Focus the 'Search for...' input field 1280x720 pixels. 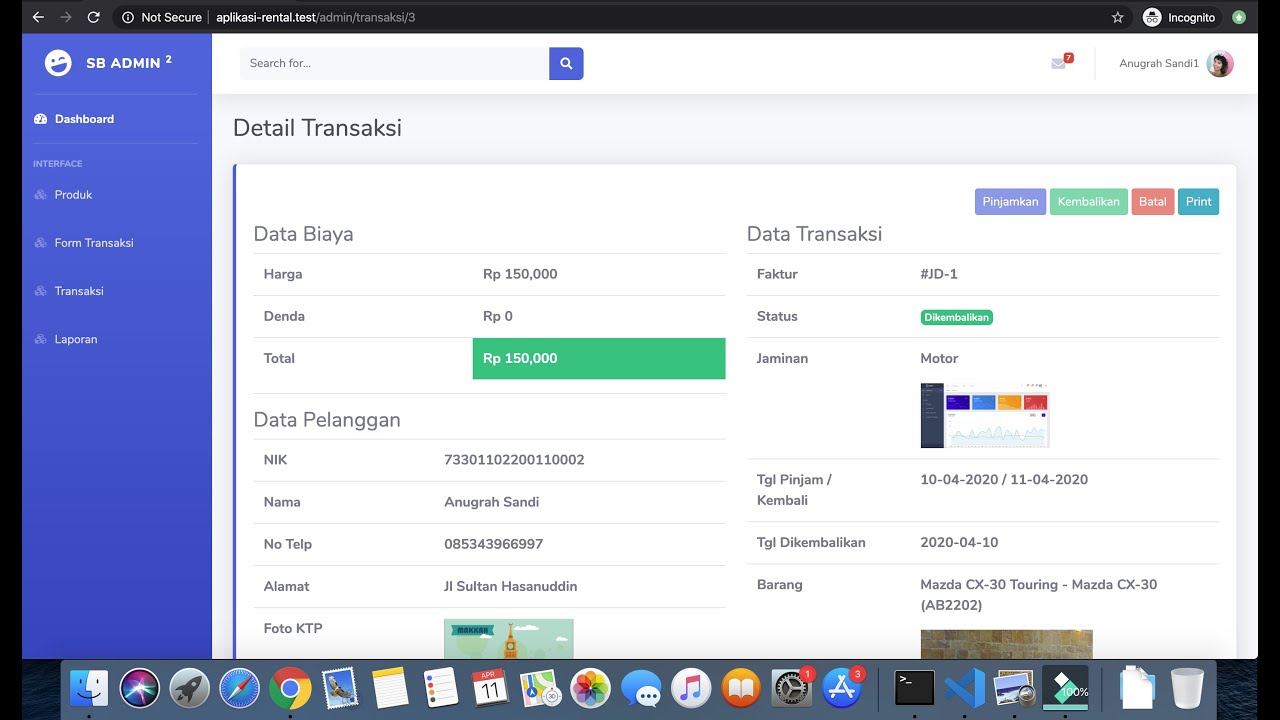[394, 63]
